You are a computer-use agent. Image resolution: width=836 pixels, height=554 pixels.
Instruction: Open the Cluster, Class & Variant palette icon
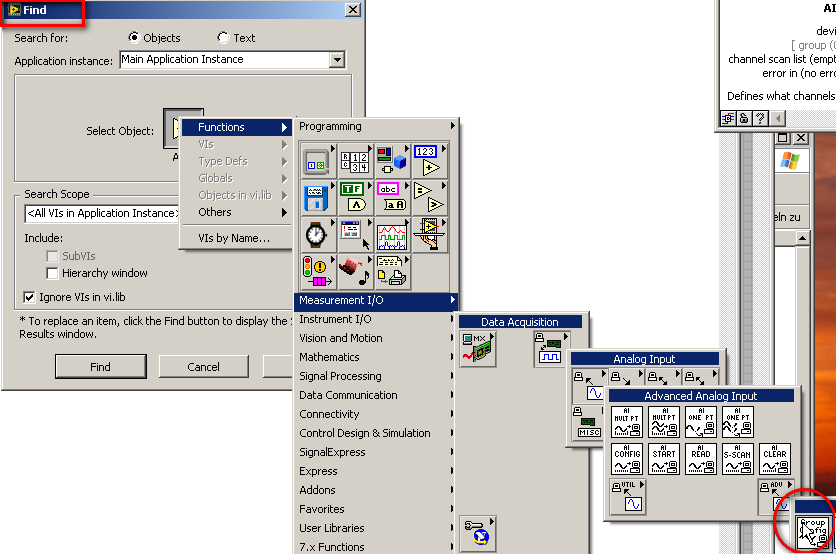point(393,161)
